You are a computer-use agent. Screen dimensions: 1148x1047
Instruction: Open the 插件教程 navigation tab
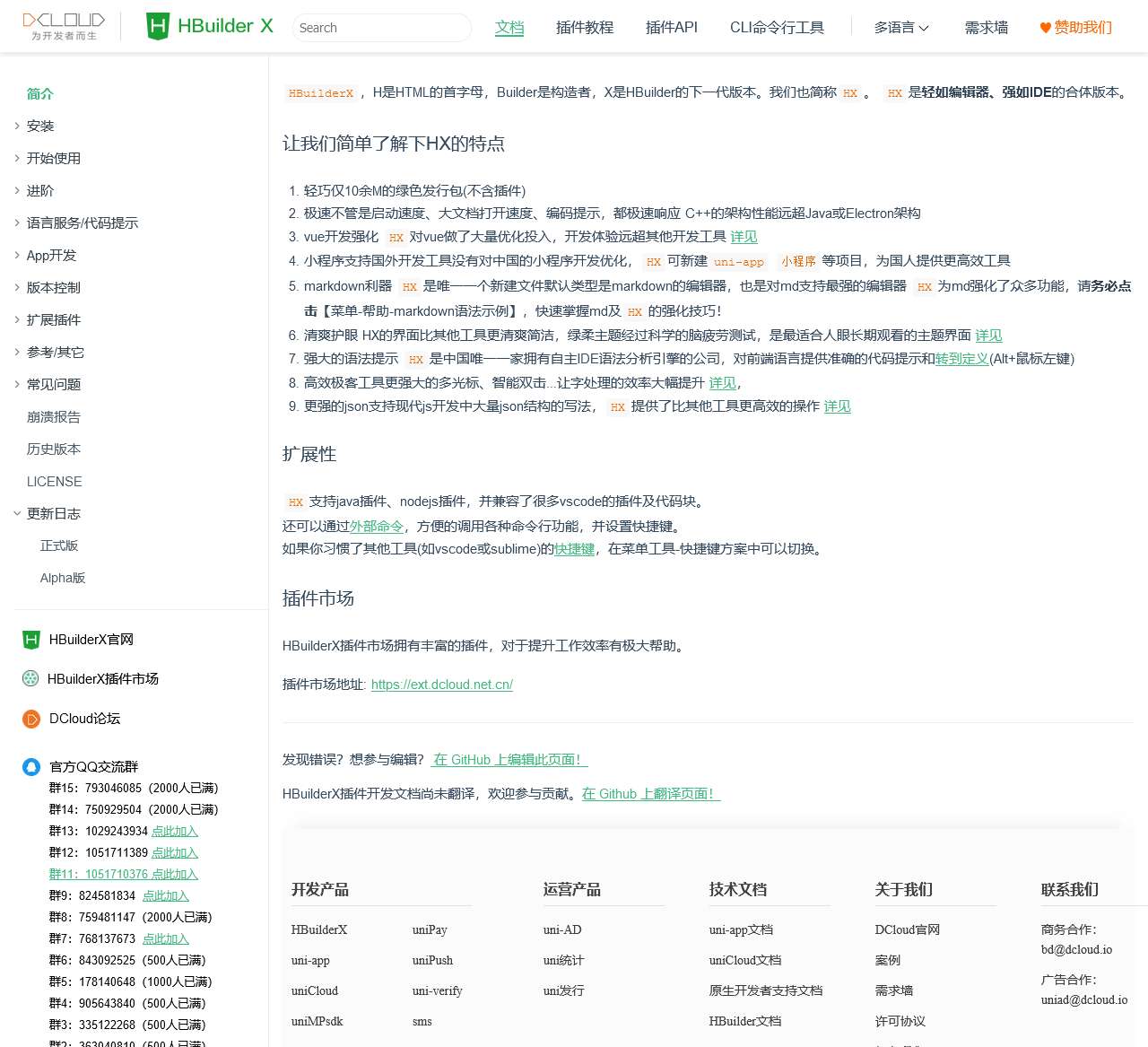(x=585, y=28)
